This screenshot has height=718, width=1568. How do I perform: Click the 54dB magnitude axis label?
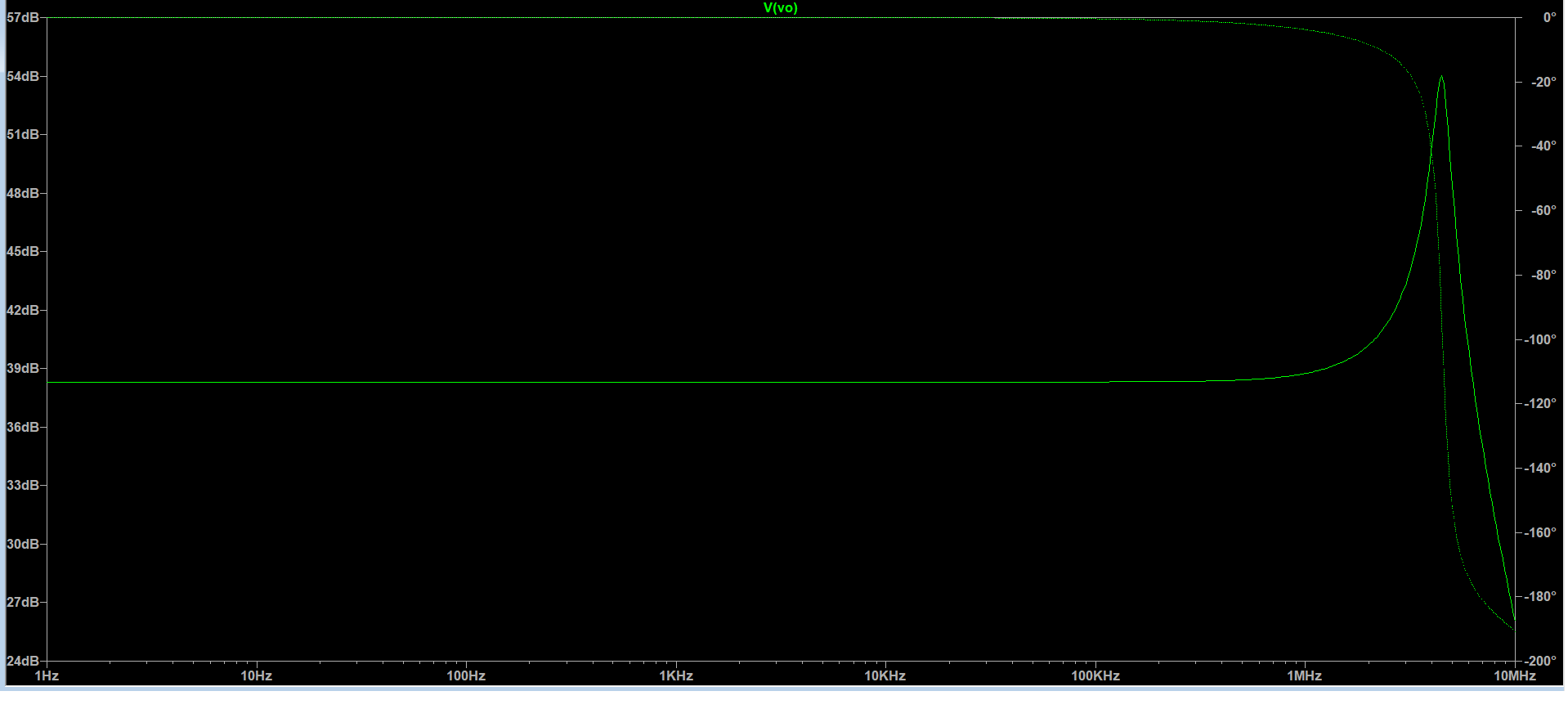tap(23, 76)
